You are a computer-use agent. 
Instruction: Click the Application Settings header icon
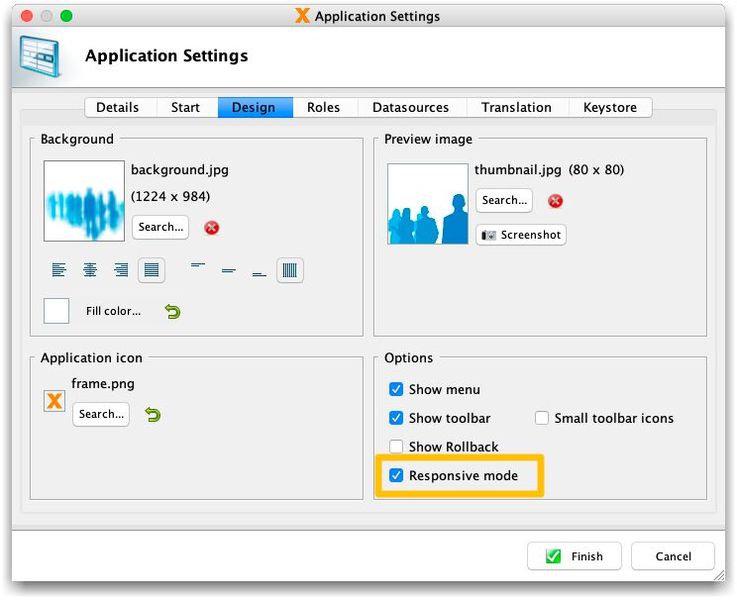(x=40, y=57)
